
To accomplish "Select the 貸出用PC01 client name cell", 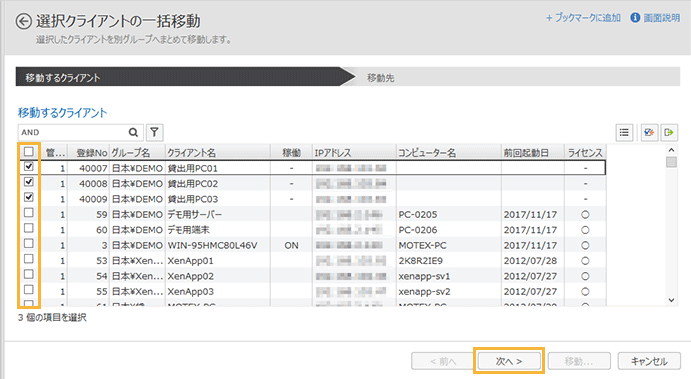I will tap(218, 168).
